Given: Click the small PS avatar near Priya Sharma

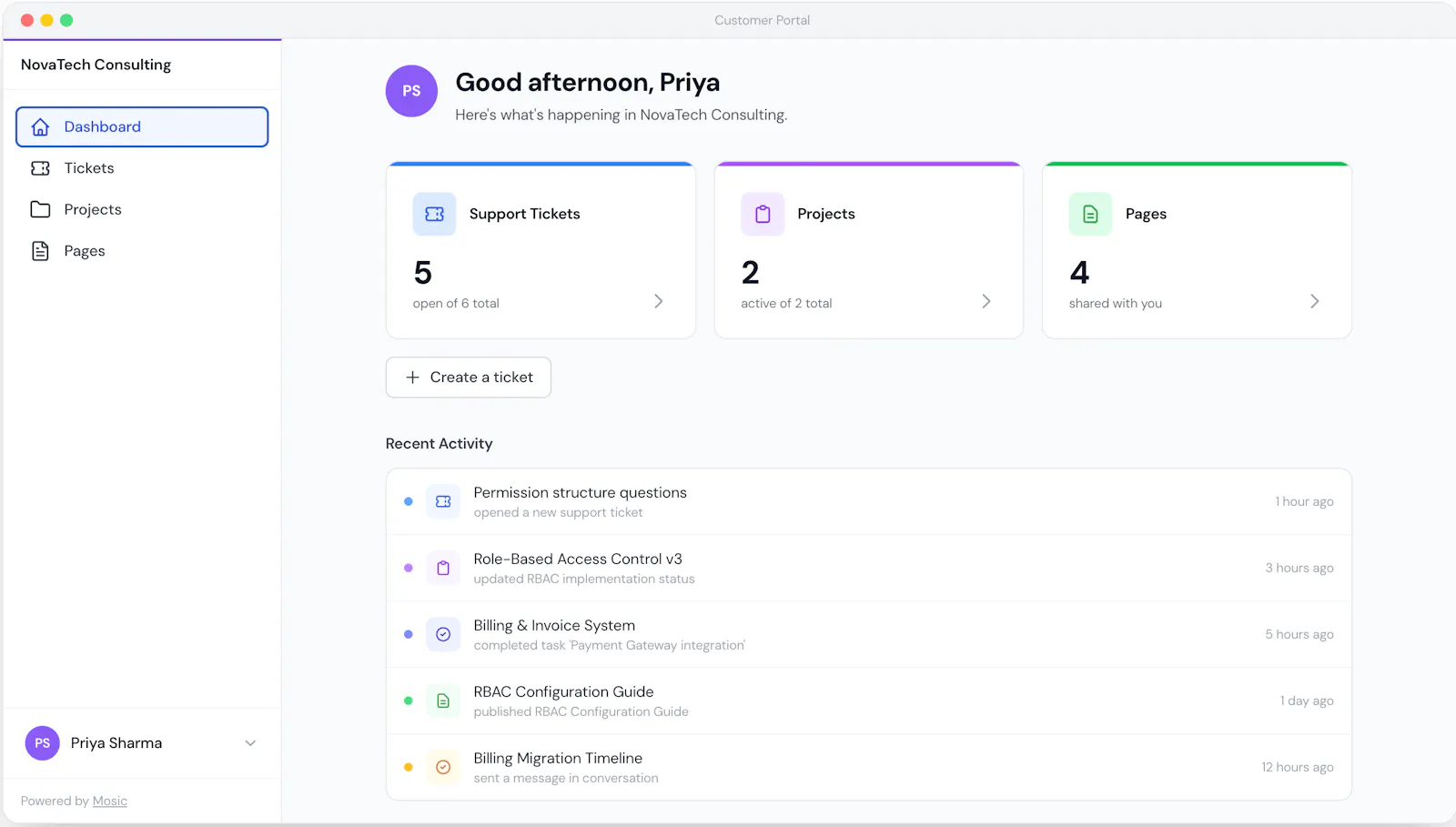Looking at the screenshot, I should 42,743.
